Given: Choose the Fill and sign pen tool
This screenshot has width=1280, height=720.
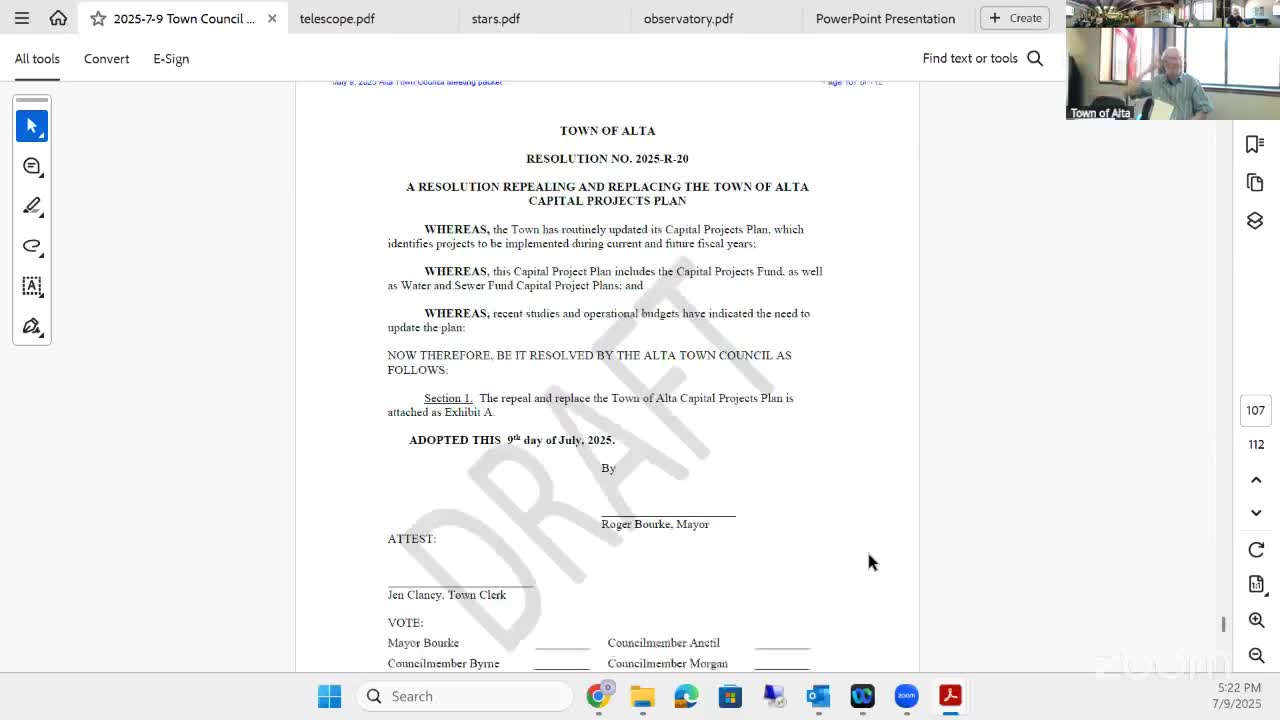Looking at the screenshot, I should point(32,326).
